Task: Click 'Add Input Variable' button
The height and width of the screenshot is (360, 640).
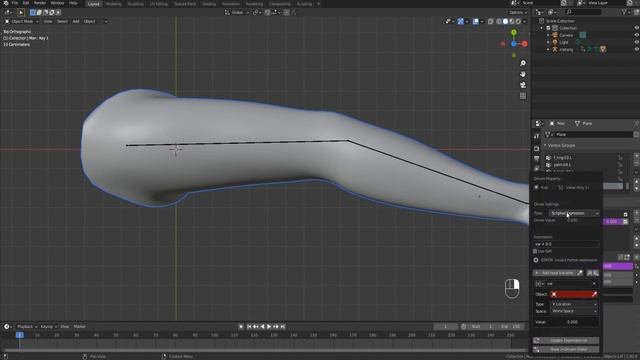Action: pos(555,273)
